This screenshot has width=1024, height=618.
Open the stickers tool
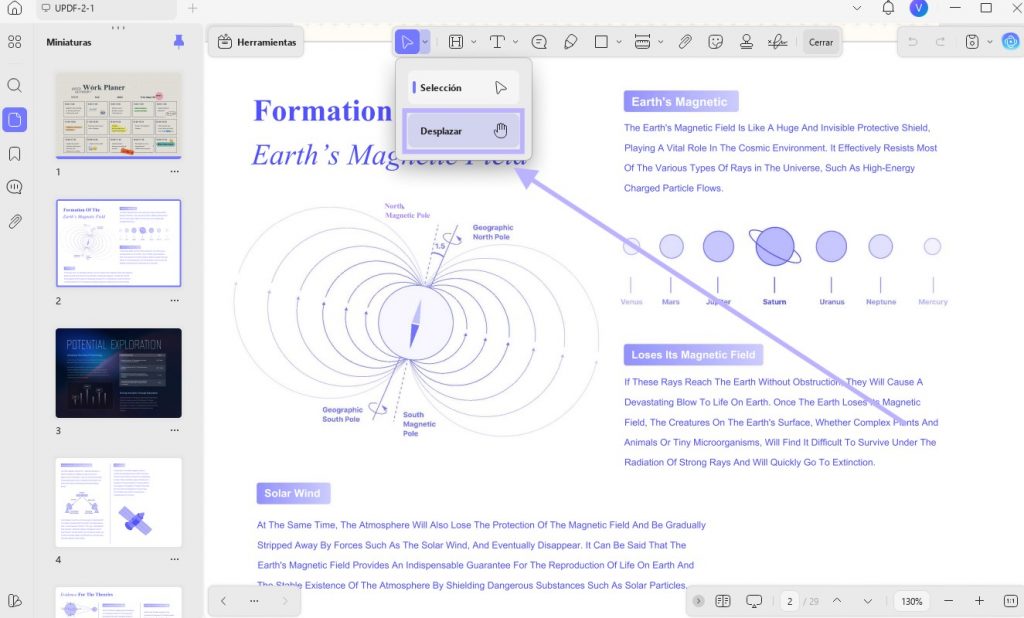coord(716,42)
